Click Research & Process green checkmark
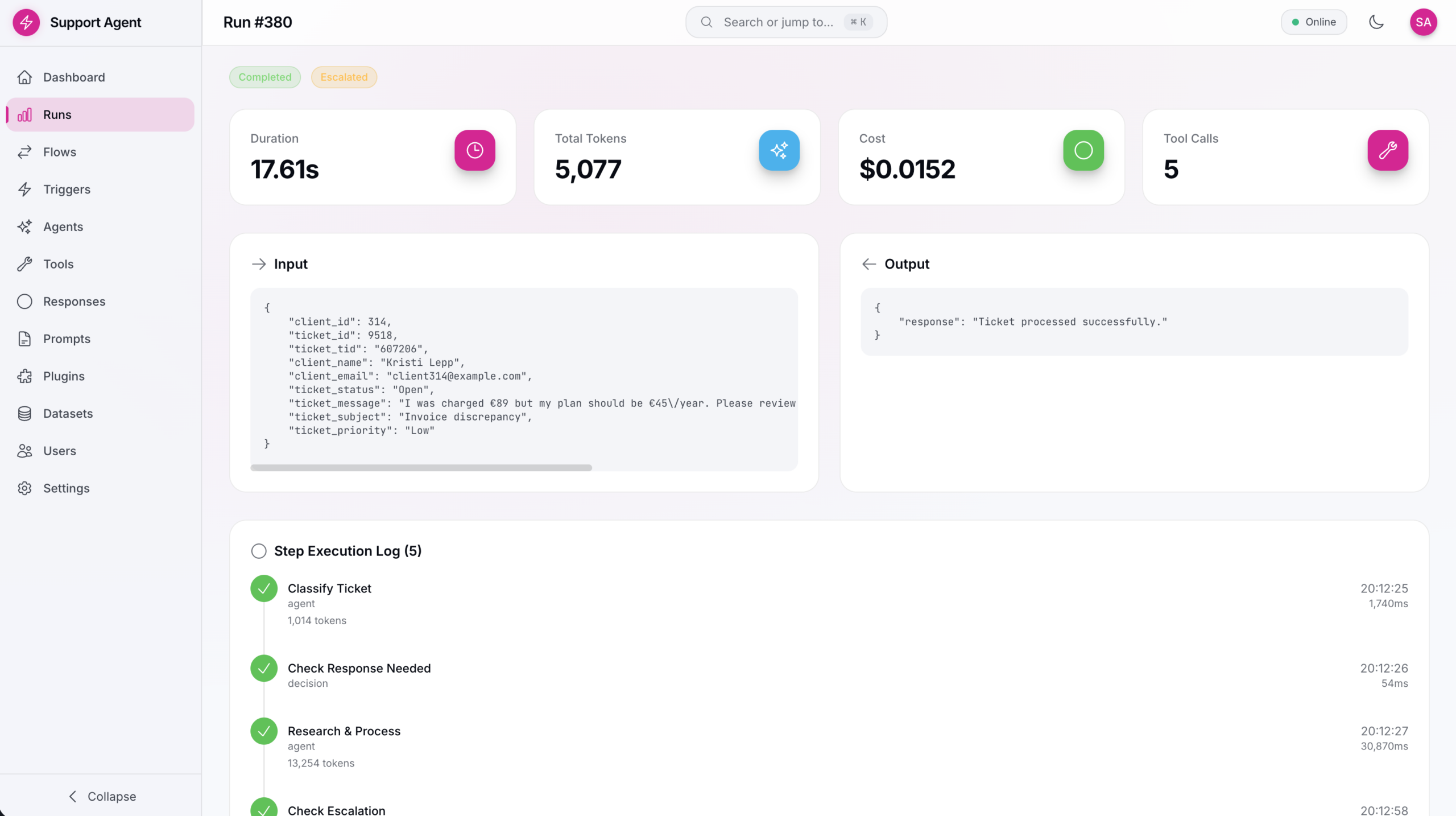Screen dimensions: 1456x816 264,731
